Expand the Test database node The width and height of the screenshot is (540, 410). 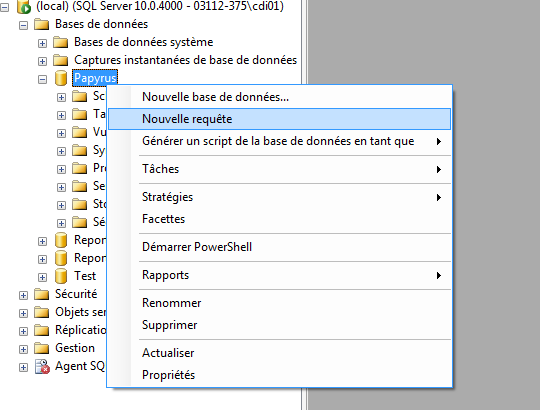coord(42,277)
